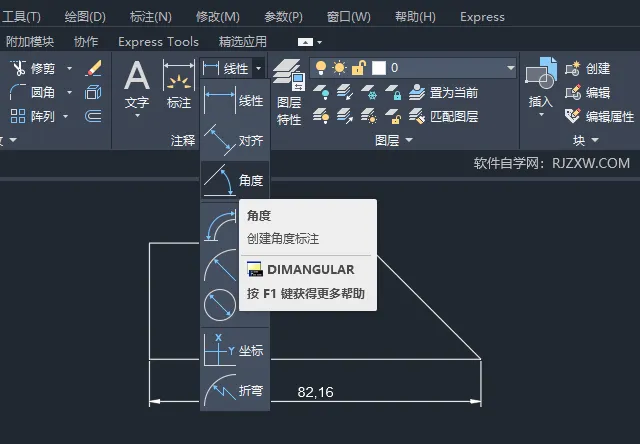Switch to the 精选应用 ribbon tab
Screen dimensions: 640x444
click(242, 42)
